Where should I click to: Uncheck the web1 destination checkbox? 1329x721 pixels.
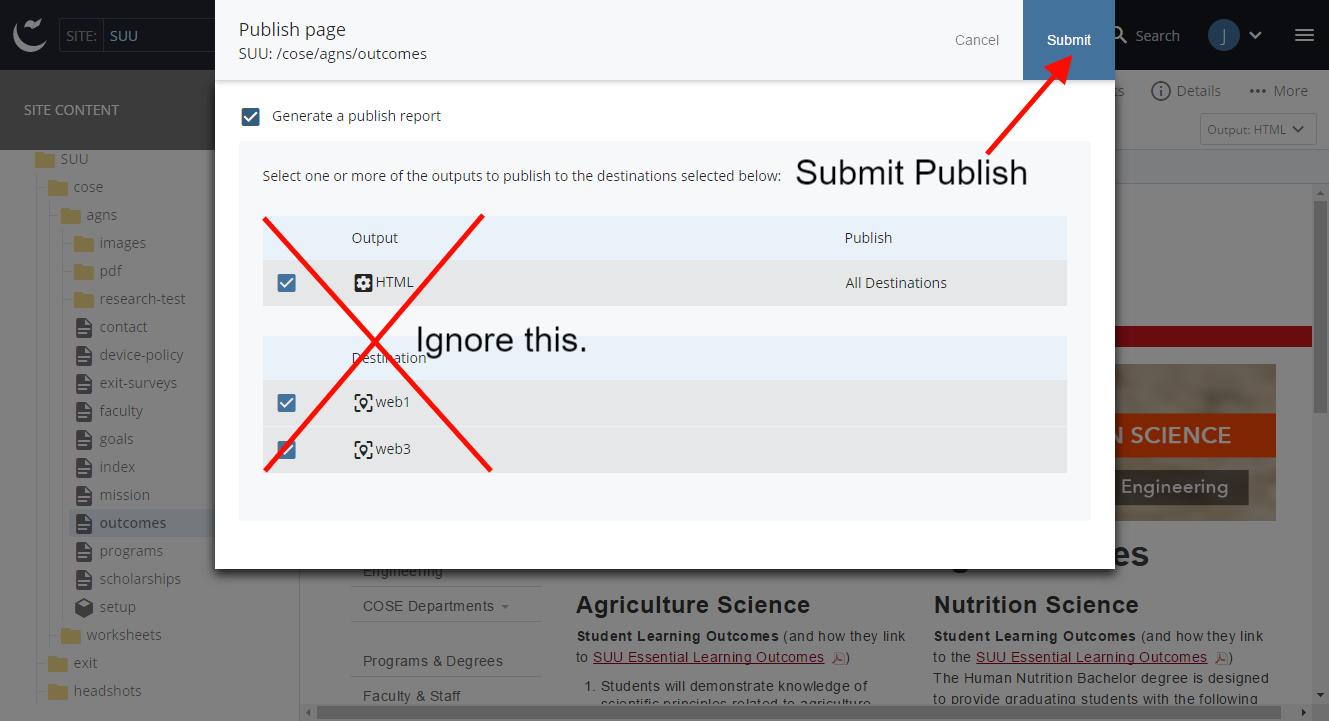click(x=287, y=403)
